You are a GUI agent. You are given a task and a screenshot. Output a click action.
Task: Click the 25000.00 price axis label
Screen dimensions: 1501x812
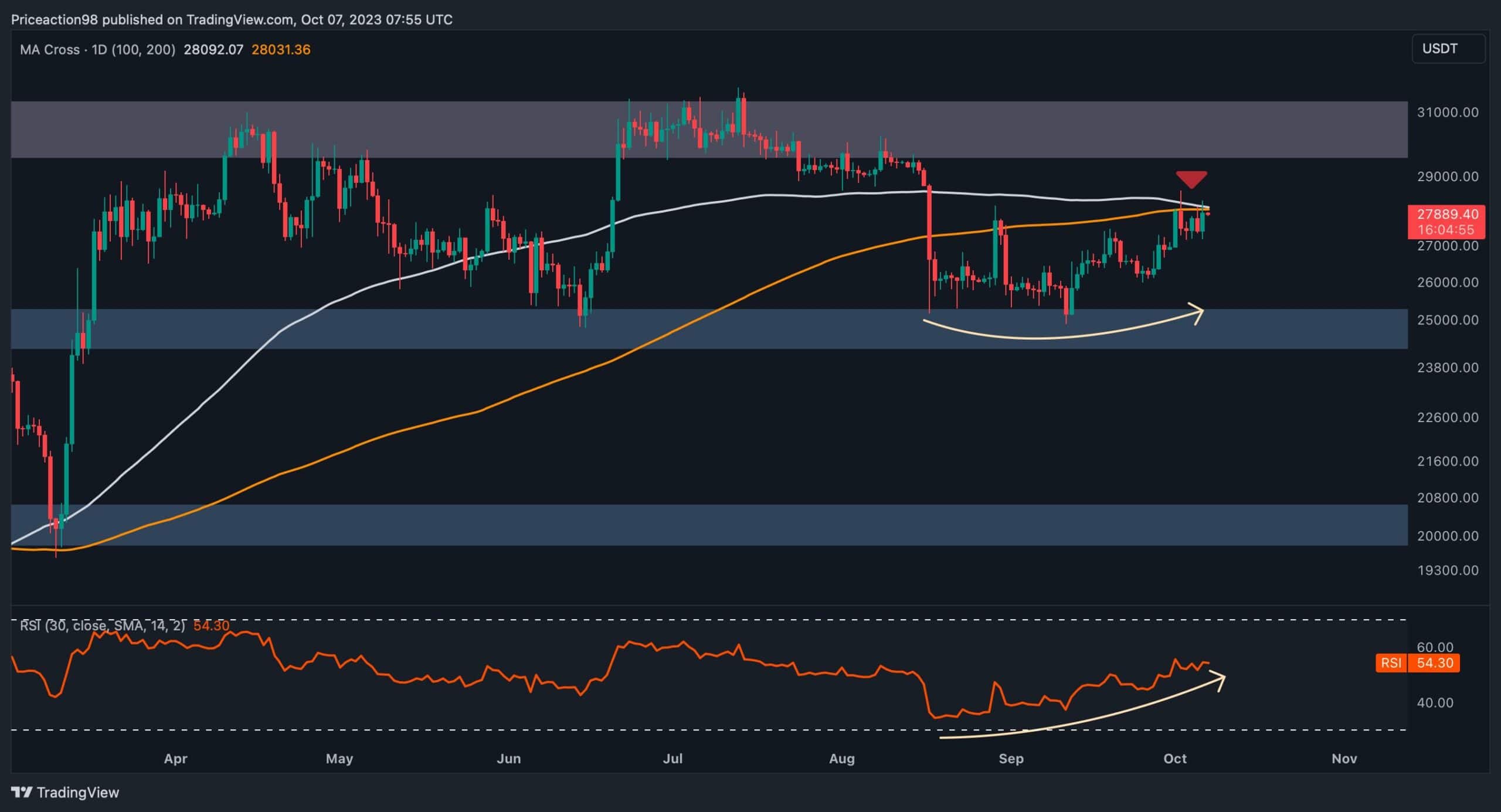click(1448, 320)
